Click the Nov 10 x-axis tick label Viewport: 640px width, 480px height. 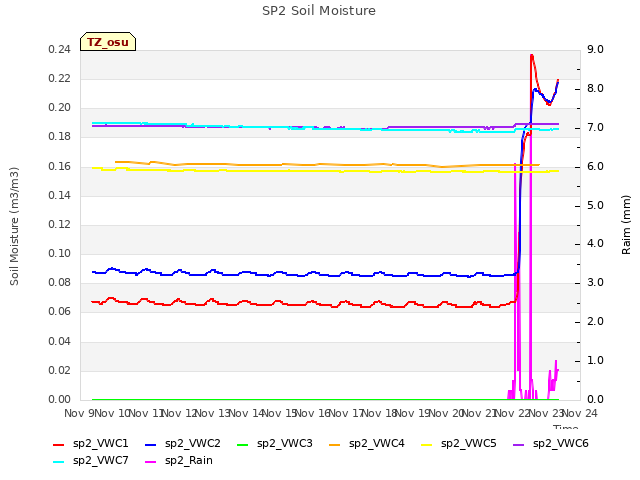pyautogui.click(x=113, y=413)
